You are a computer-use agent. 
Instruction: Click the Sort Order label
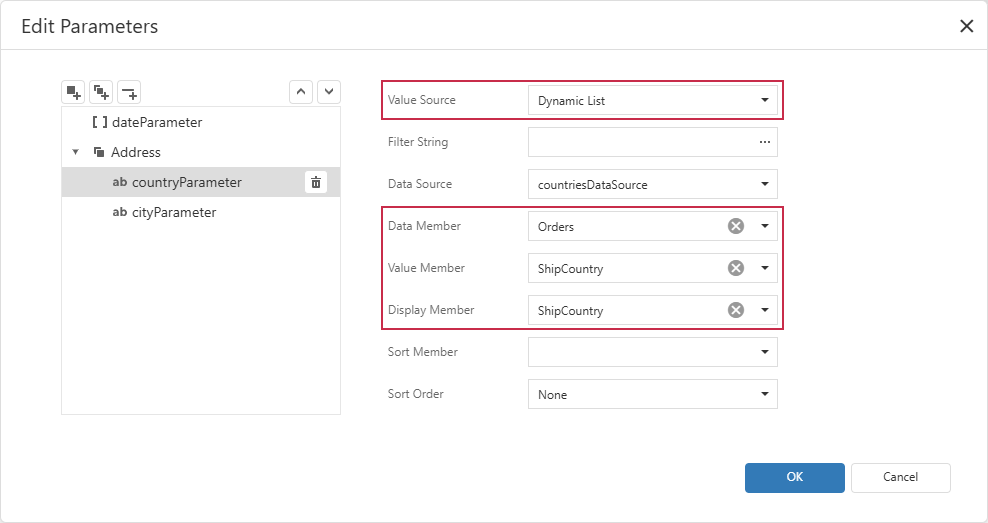click(415, 394)
